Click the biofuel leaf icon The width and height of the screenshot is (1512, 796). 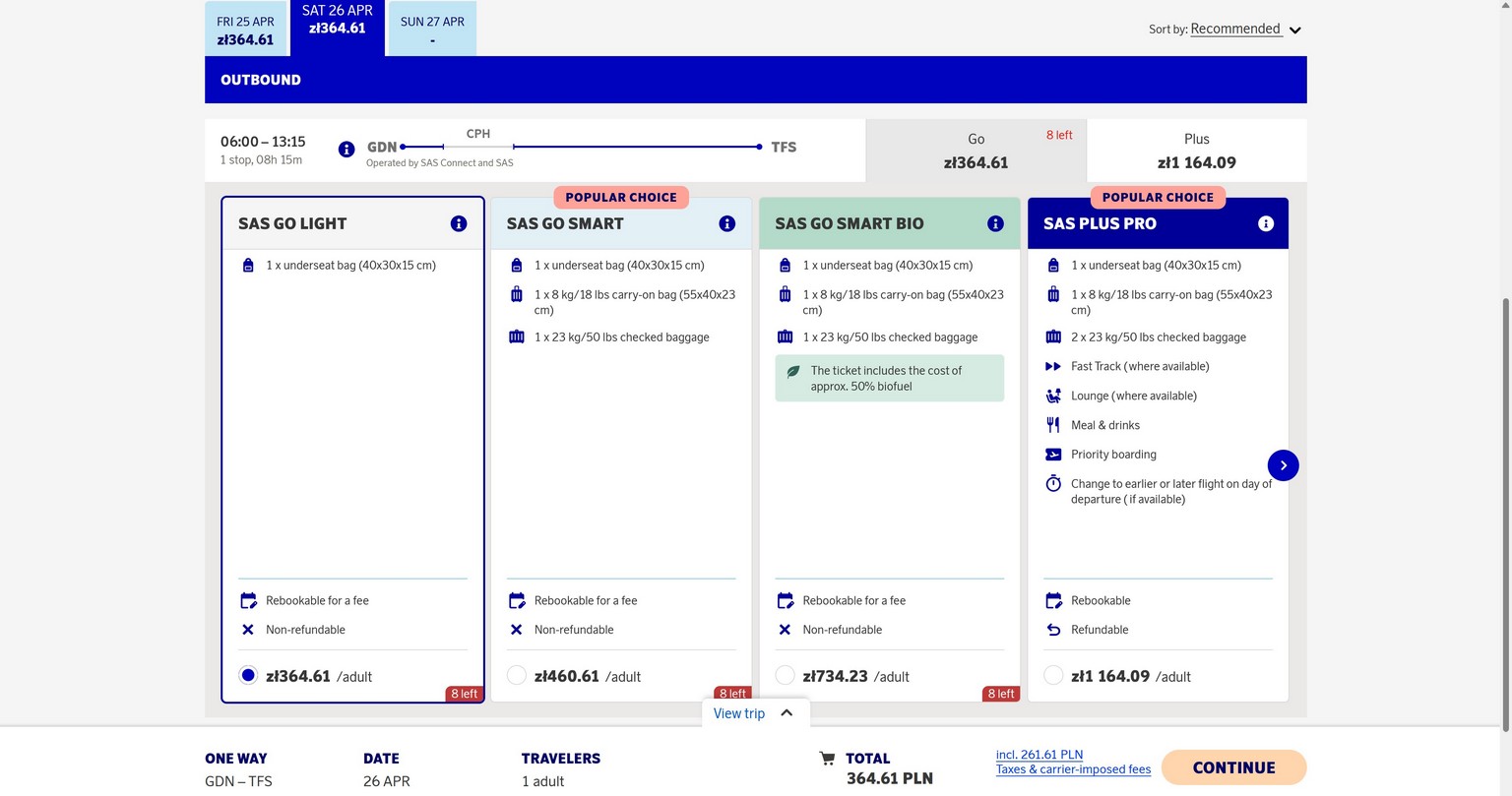point(793,372)
